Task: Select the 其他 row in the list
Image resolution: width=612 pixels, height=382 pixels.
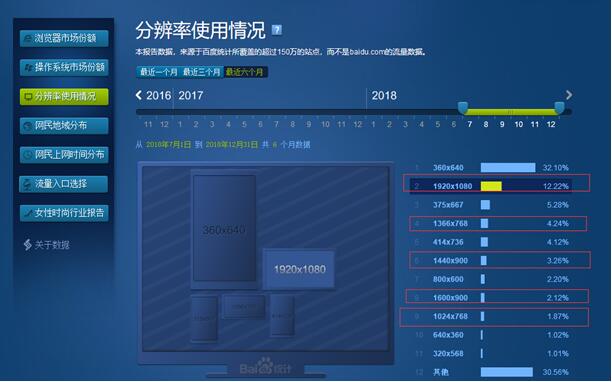Action: 491,372
